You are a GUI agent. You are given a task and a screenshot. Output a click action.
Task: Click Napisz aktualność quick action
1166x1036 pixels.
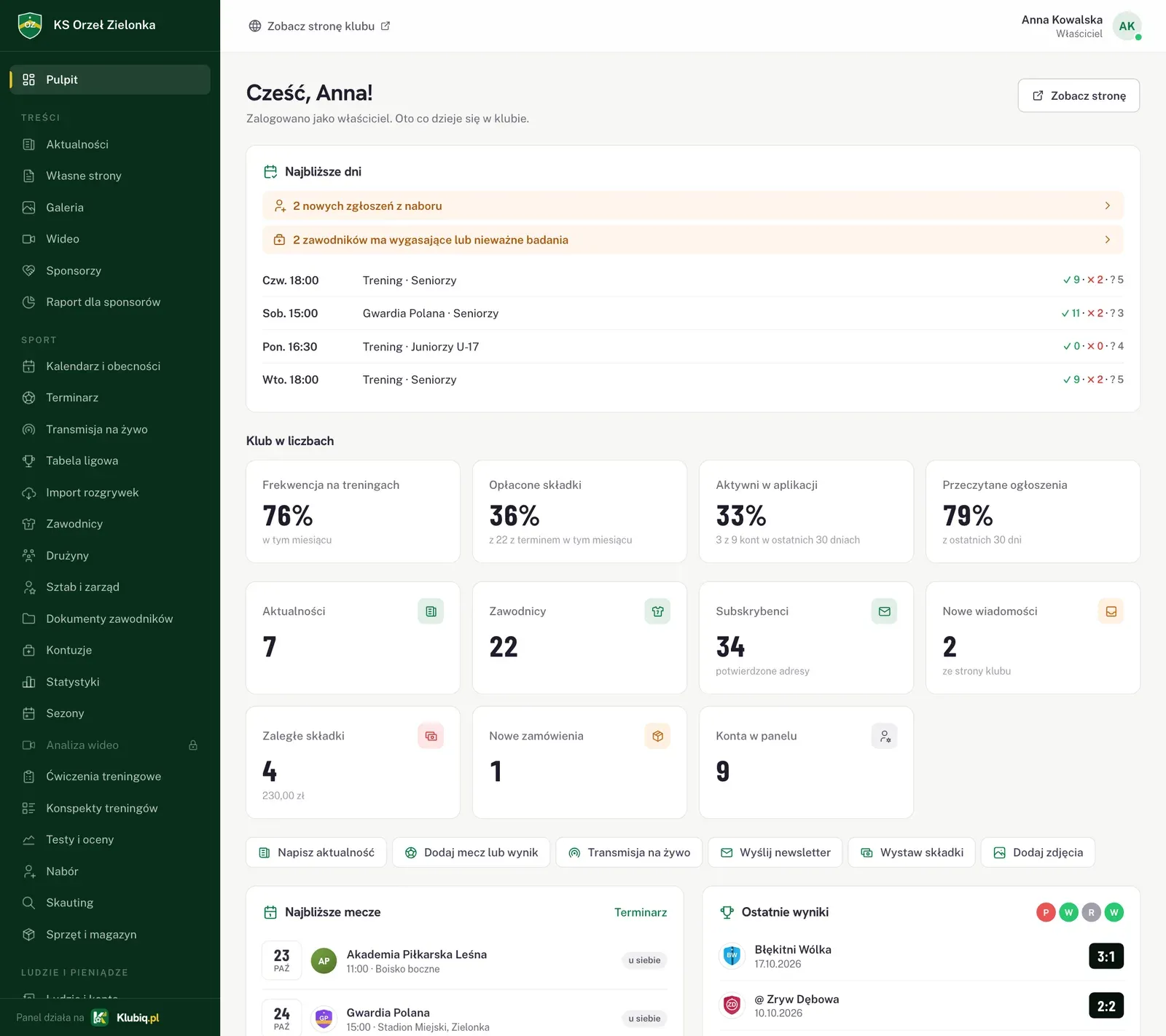(x=316, y=852)
